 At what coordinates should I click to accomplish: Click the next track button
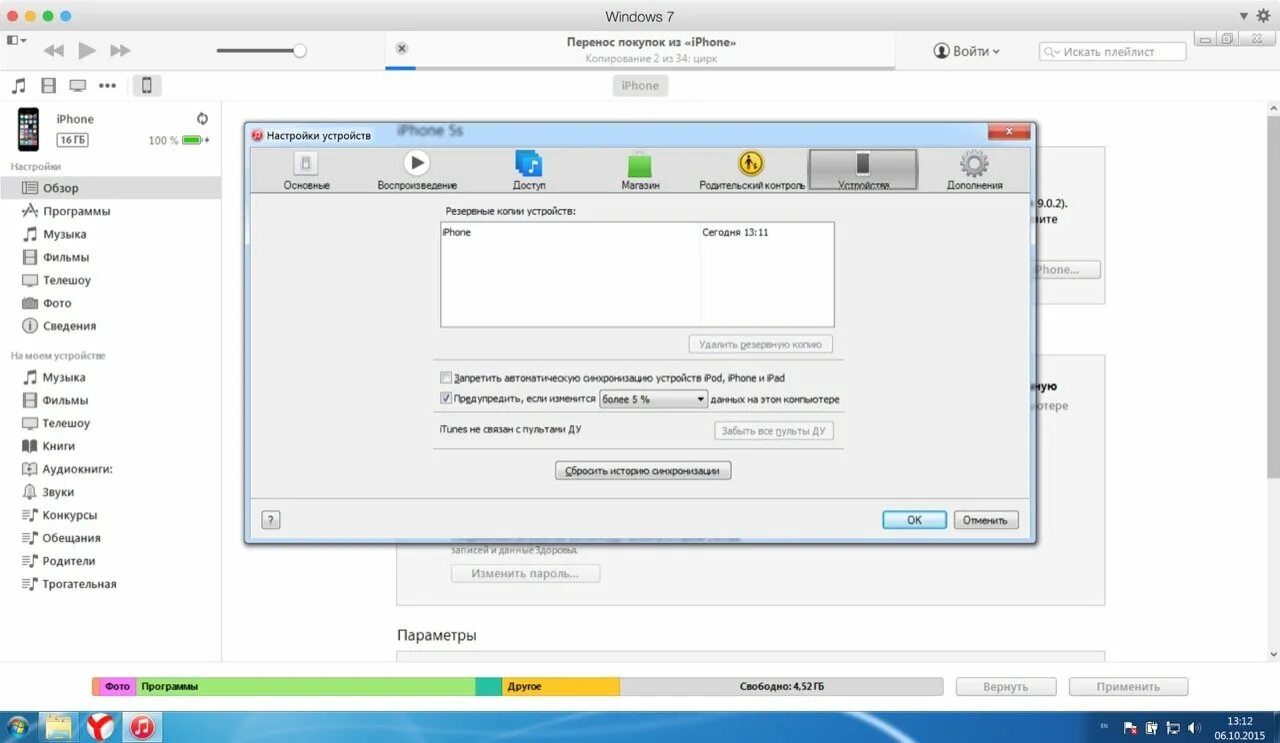pos(120,50)
